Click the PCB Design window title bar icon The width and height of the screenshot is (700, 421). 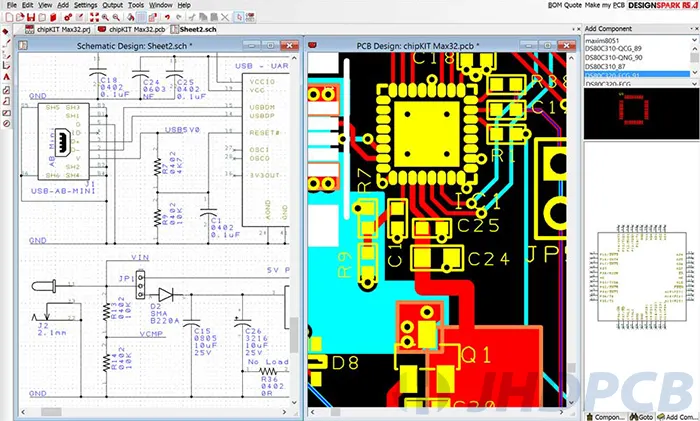(x=313, y=45)
